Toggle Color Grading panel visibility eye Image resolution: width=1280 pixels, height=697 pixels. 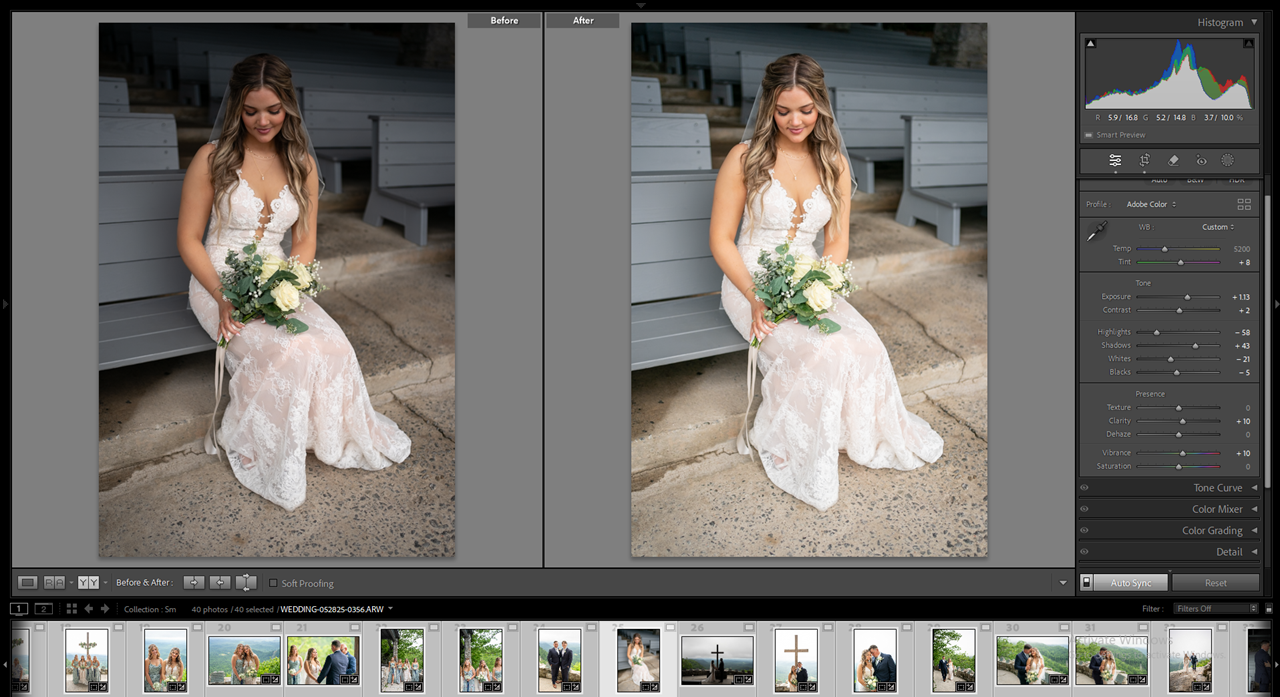(x=1084, y=531)
